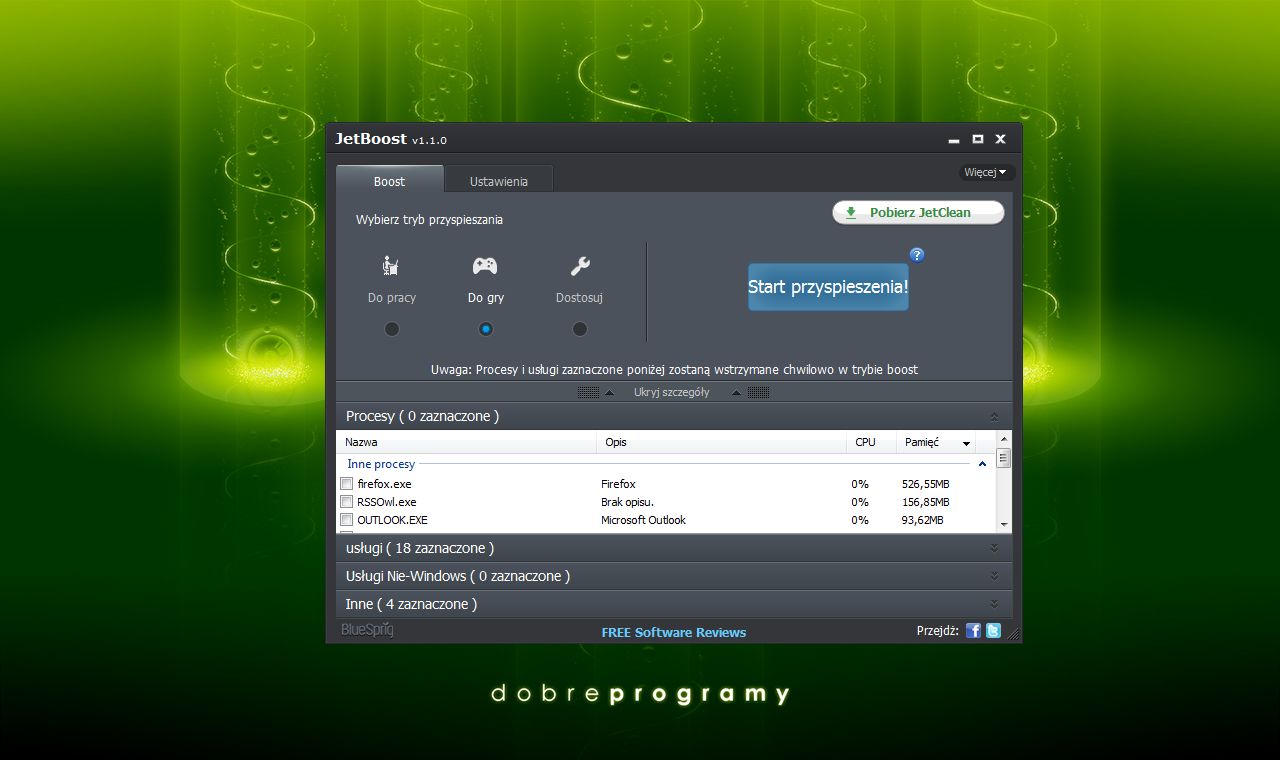
Task: Select the Dostosuj wrench icon
Action: pos(580,266)
